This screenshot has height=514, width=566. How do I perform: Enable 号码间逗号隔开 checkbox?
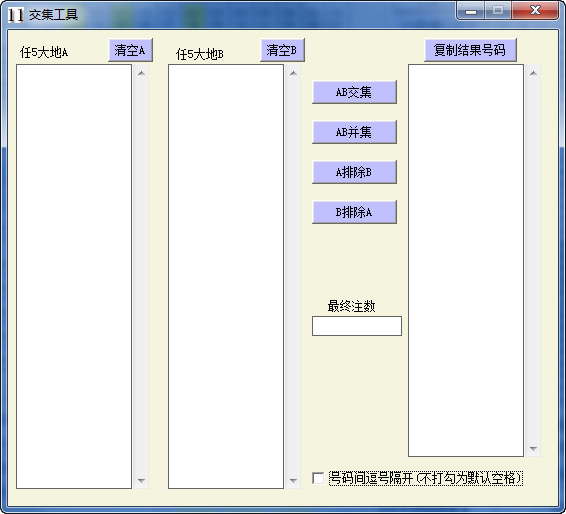(x=318, y=478)
